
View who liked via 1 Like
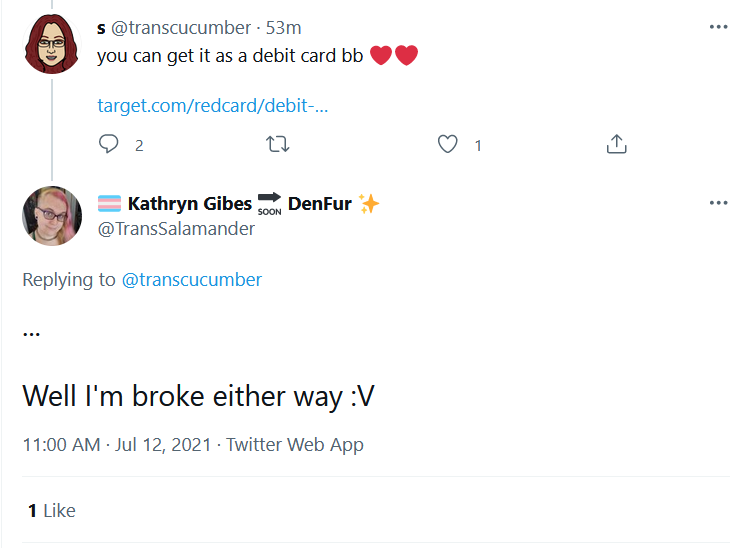52,510
